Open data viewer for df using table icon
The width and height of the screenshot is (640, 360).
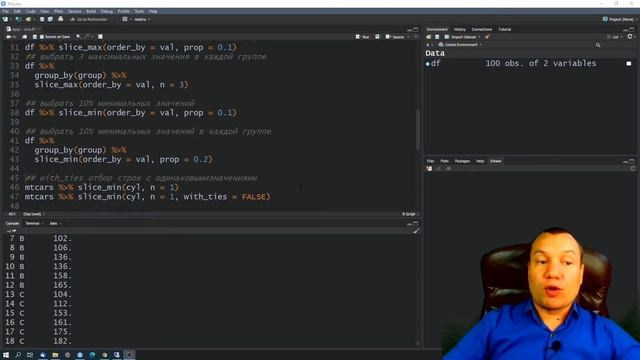pyautogui.click(x=629, y=63)
